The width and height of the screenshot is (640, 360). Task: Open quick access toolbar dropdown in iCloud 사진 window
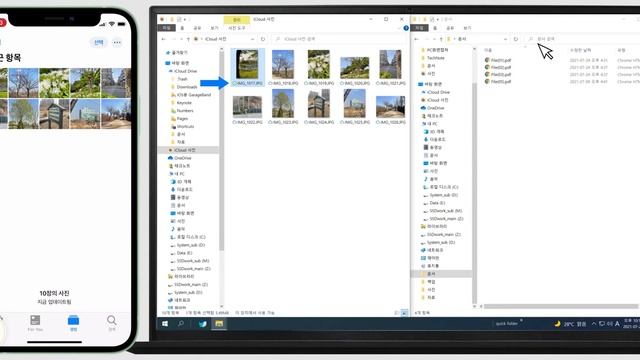coord(185,19)
